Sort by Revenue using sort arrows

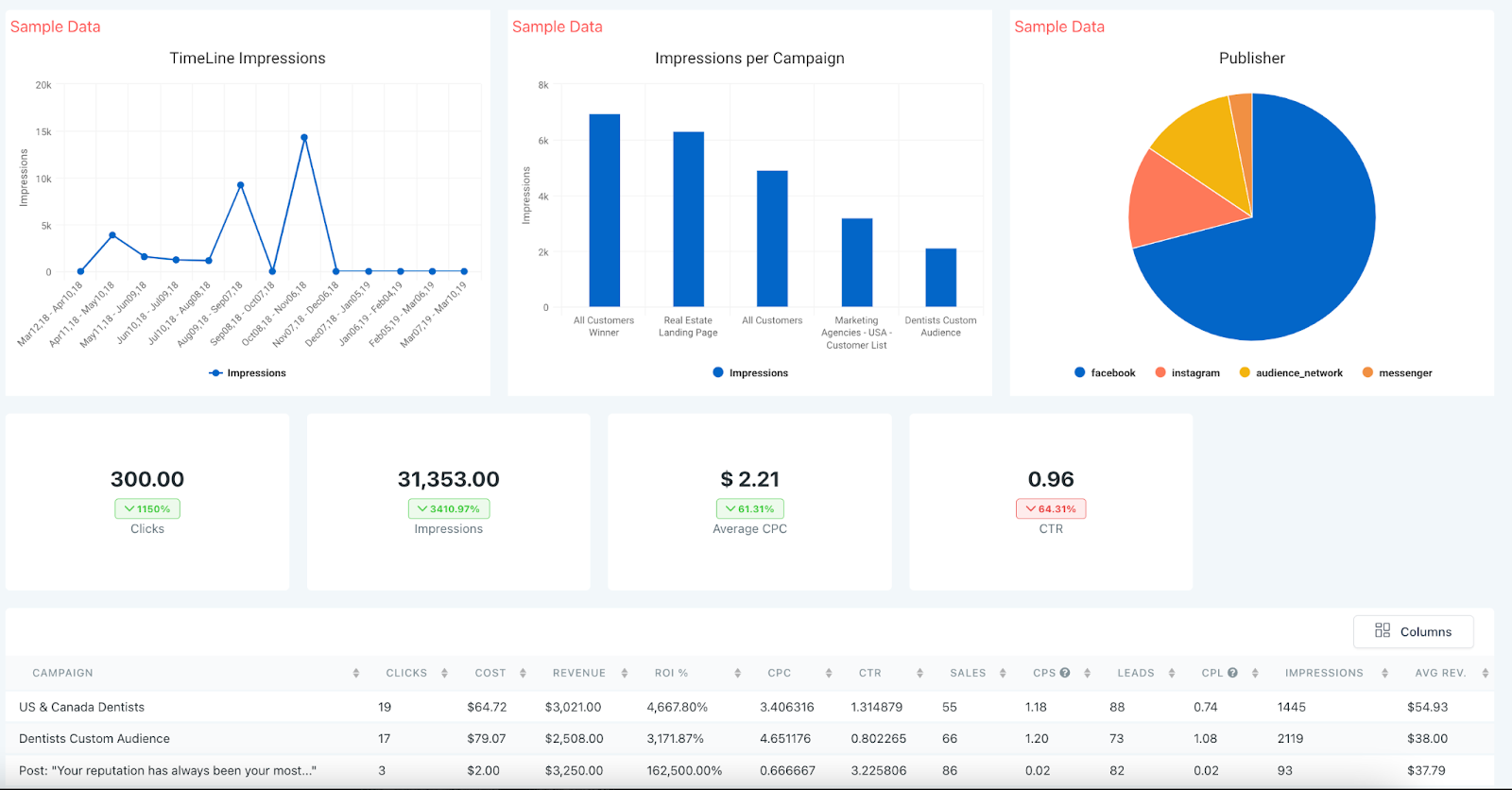click(x=625, y=673)
